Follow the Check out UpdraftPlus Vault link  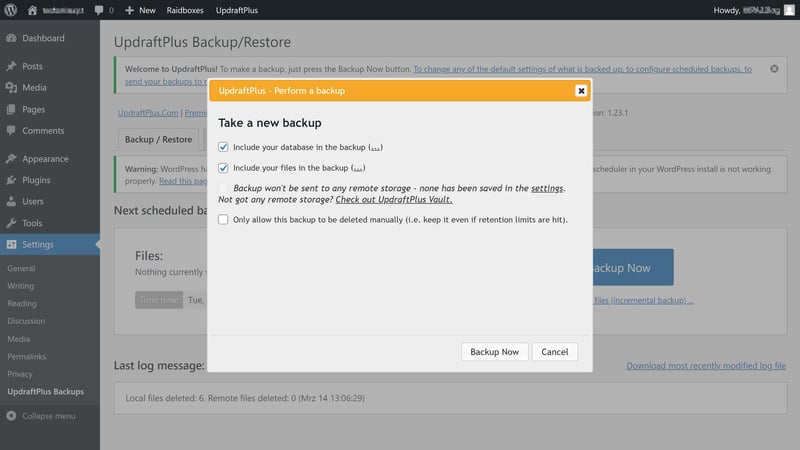(x=393, y=200)
